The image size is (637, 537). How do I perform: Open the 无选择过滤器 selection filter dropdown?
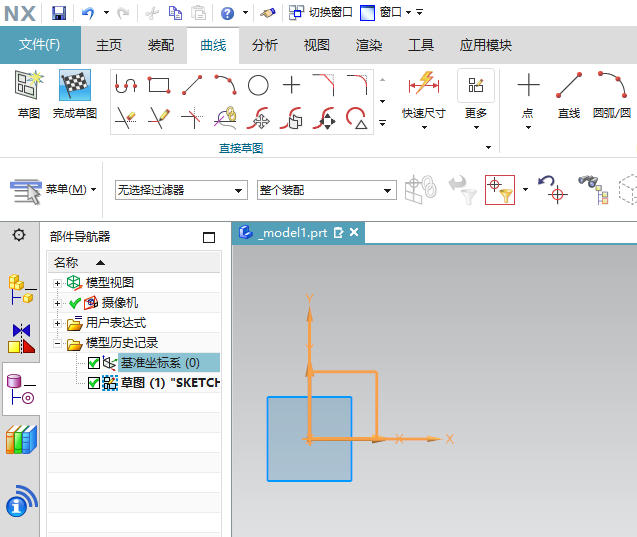pyautogui.click(x=181, y=190)
